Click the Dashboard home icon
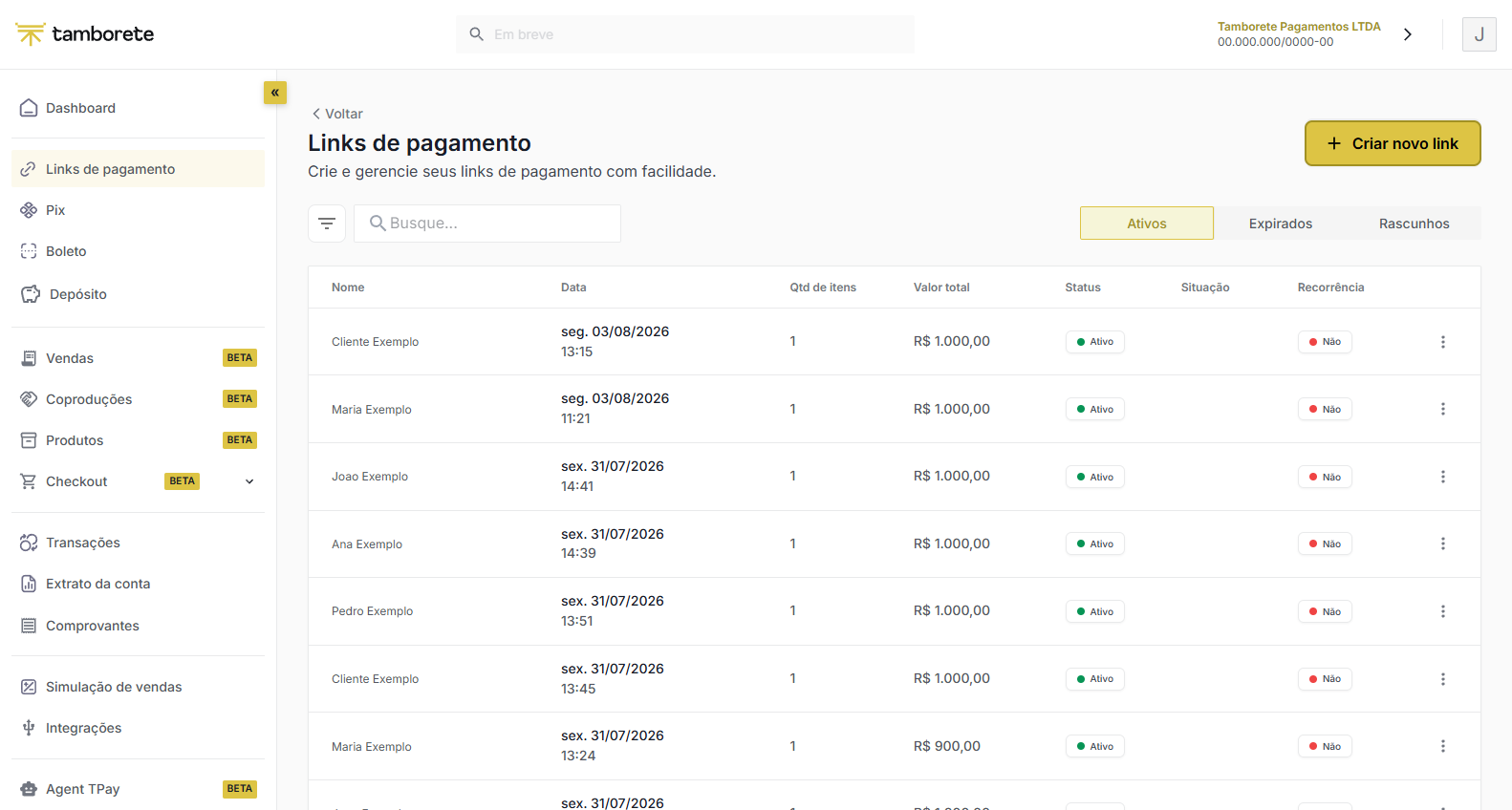The image size is (1512, 810). pyautogui.click(x=29, y=108)
